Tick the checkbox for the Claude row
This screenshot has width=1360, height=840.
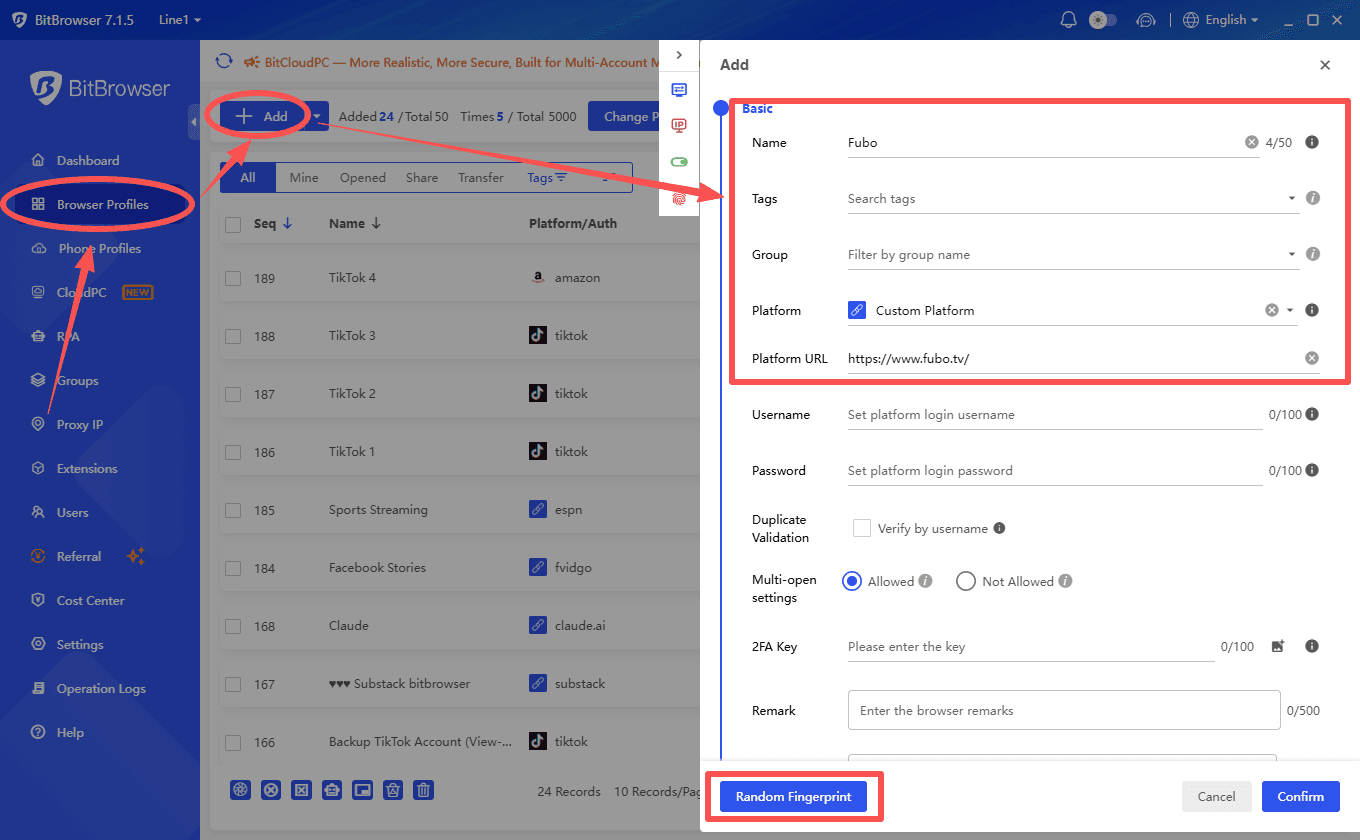click(233, 626)
